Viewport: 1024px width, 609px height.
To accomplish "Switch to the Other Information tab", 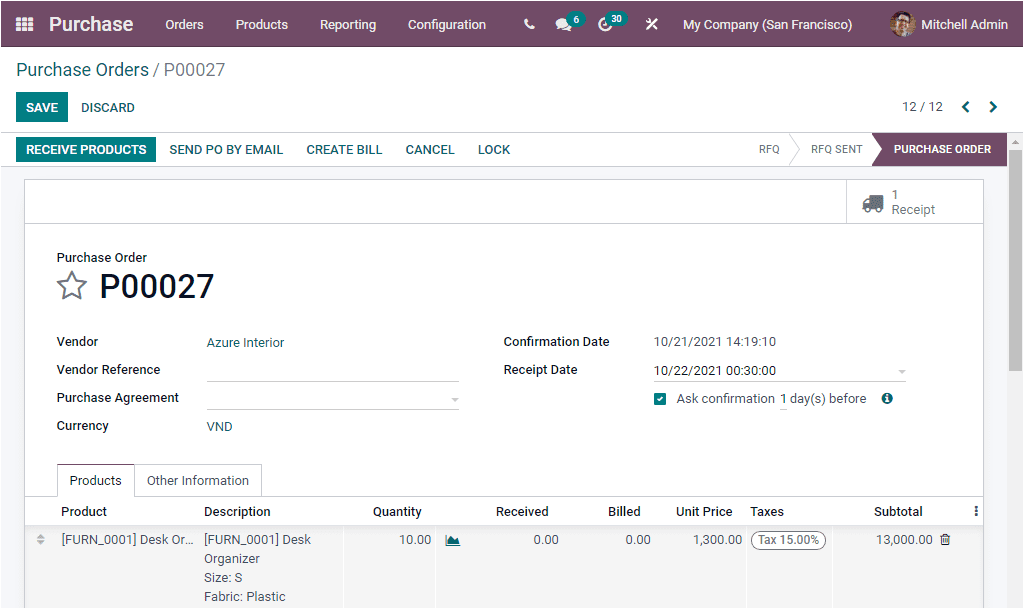I will (x=197, y=480).
